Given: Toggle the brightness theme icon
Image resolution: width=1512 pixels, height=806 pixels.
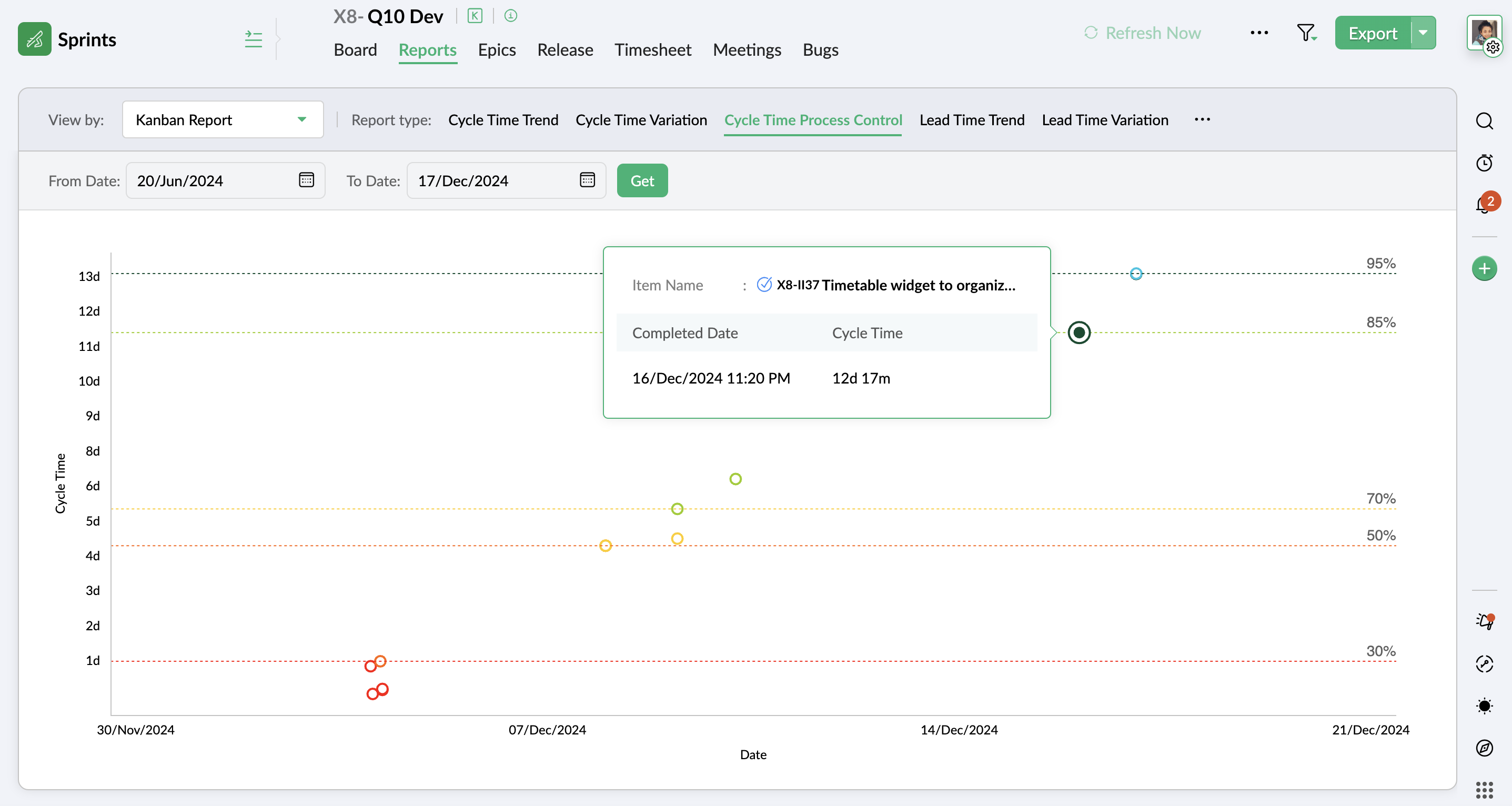Looking at the screenshot, I should tap(1484, 706).
